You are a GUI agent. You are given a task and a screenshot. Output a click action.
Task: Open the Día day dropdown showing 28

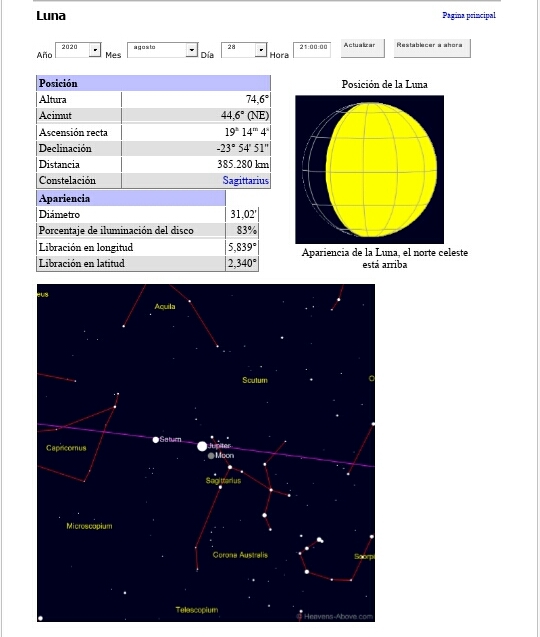tap(244, 50)
